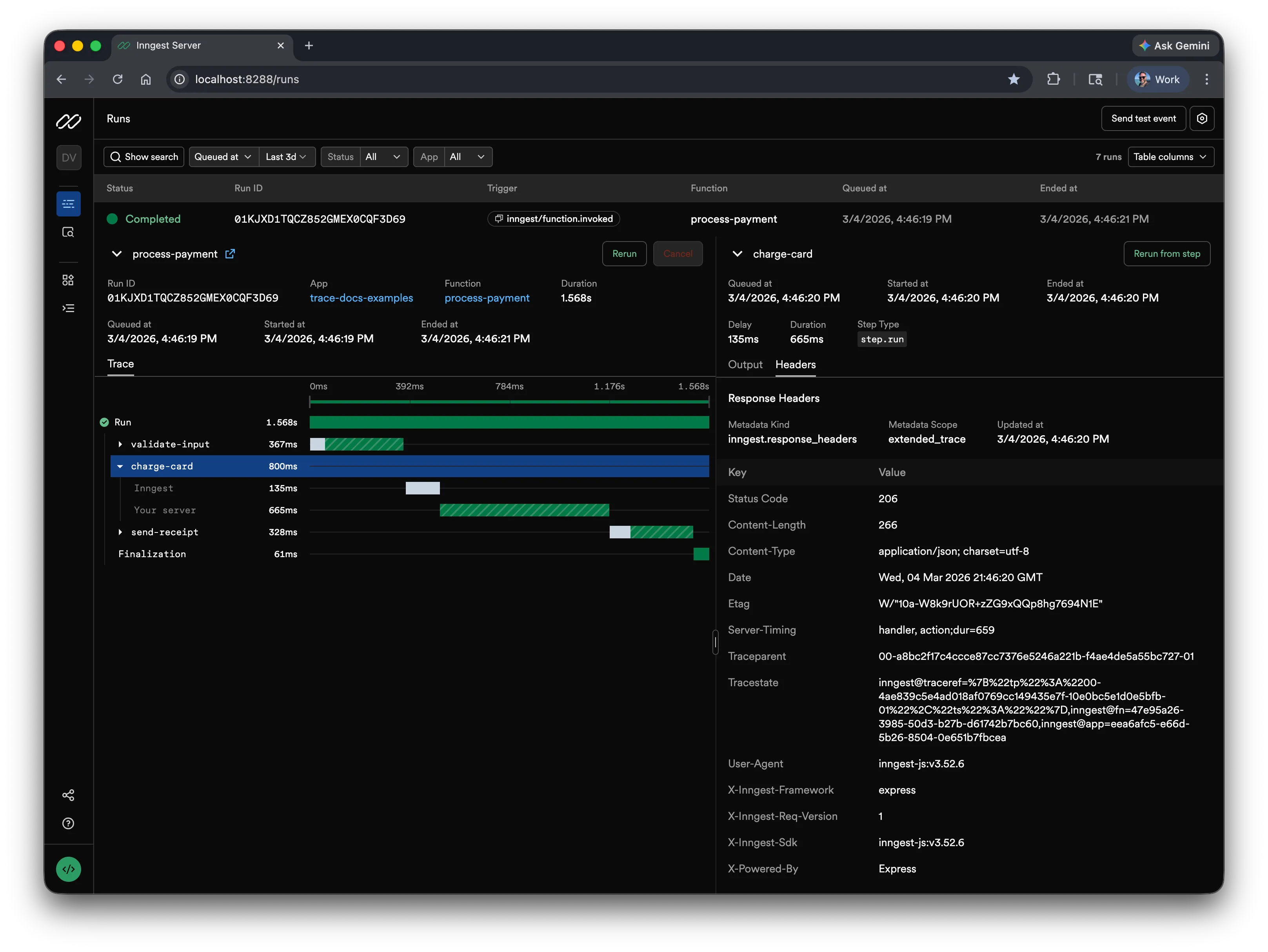1268x952 pixels.
Task: Switch to the Output tab
Action: (x=745, y=365)
